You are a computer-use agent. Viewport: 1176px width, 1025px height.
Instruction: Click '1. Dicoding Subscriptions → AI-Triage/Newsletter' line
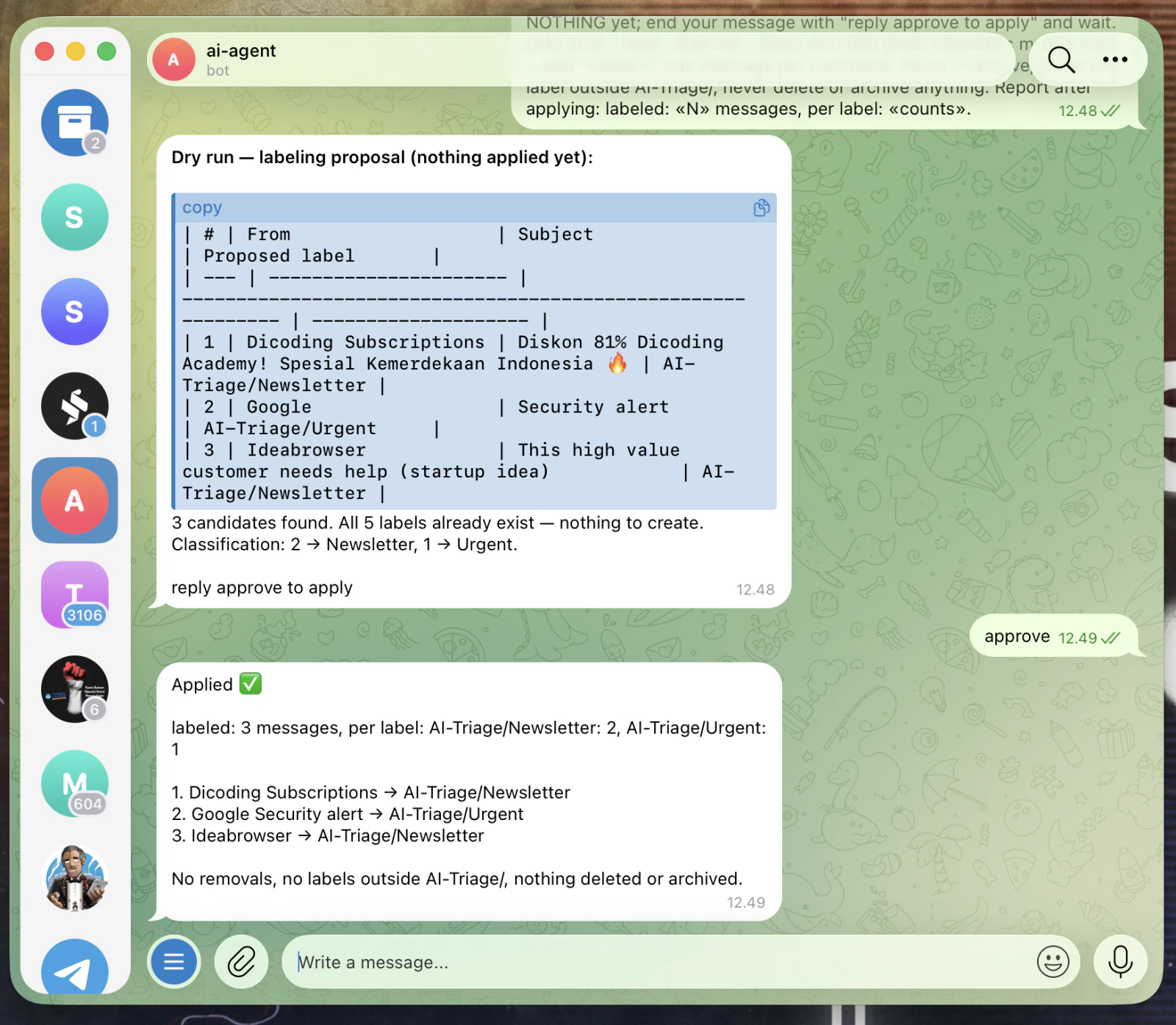coord(370,793)
